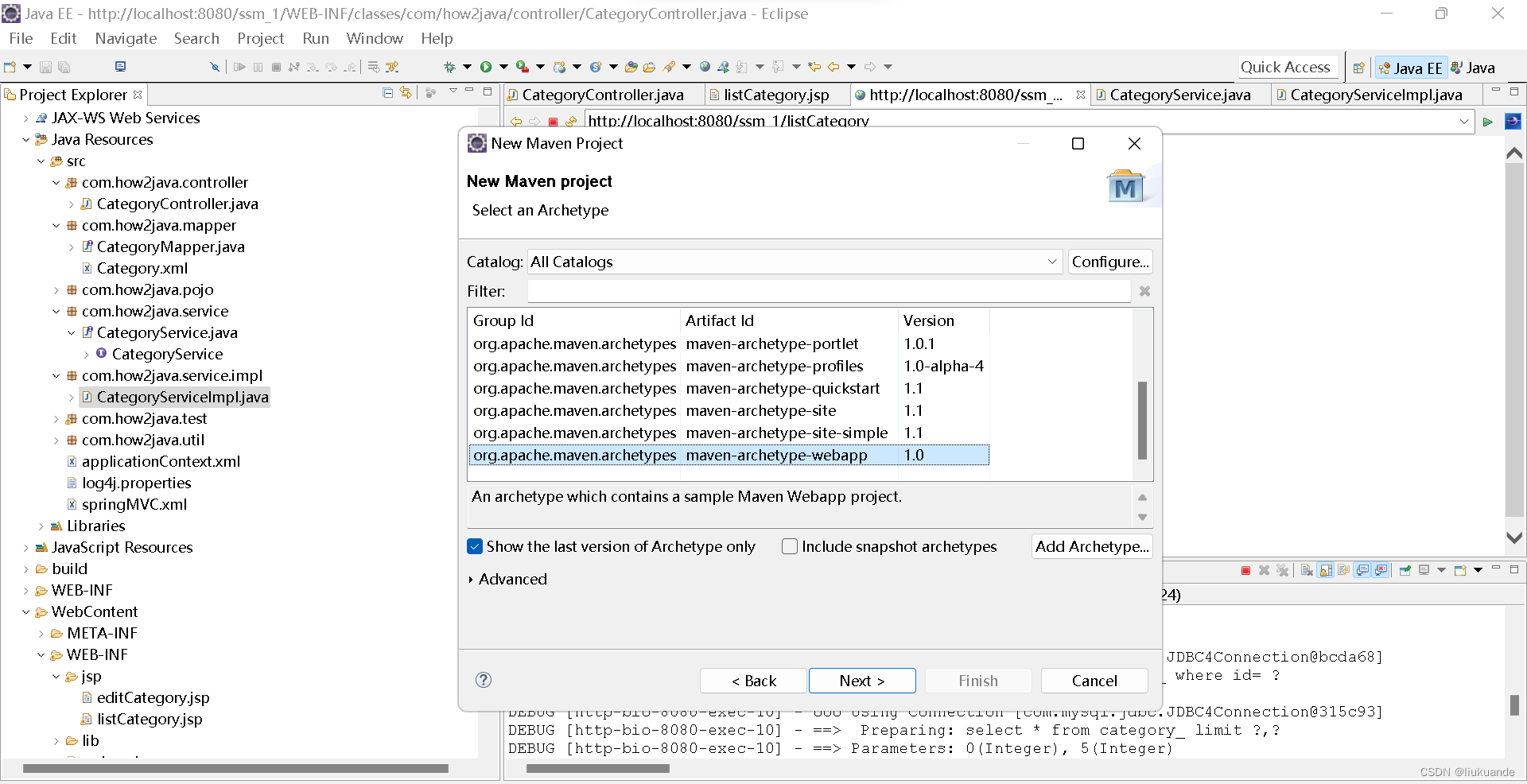Open the File menu
The height and width of the screenshot is (784, 1527).
point(21,38)
